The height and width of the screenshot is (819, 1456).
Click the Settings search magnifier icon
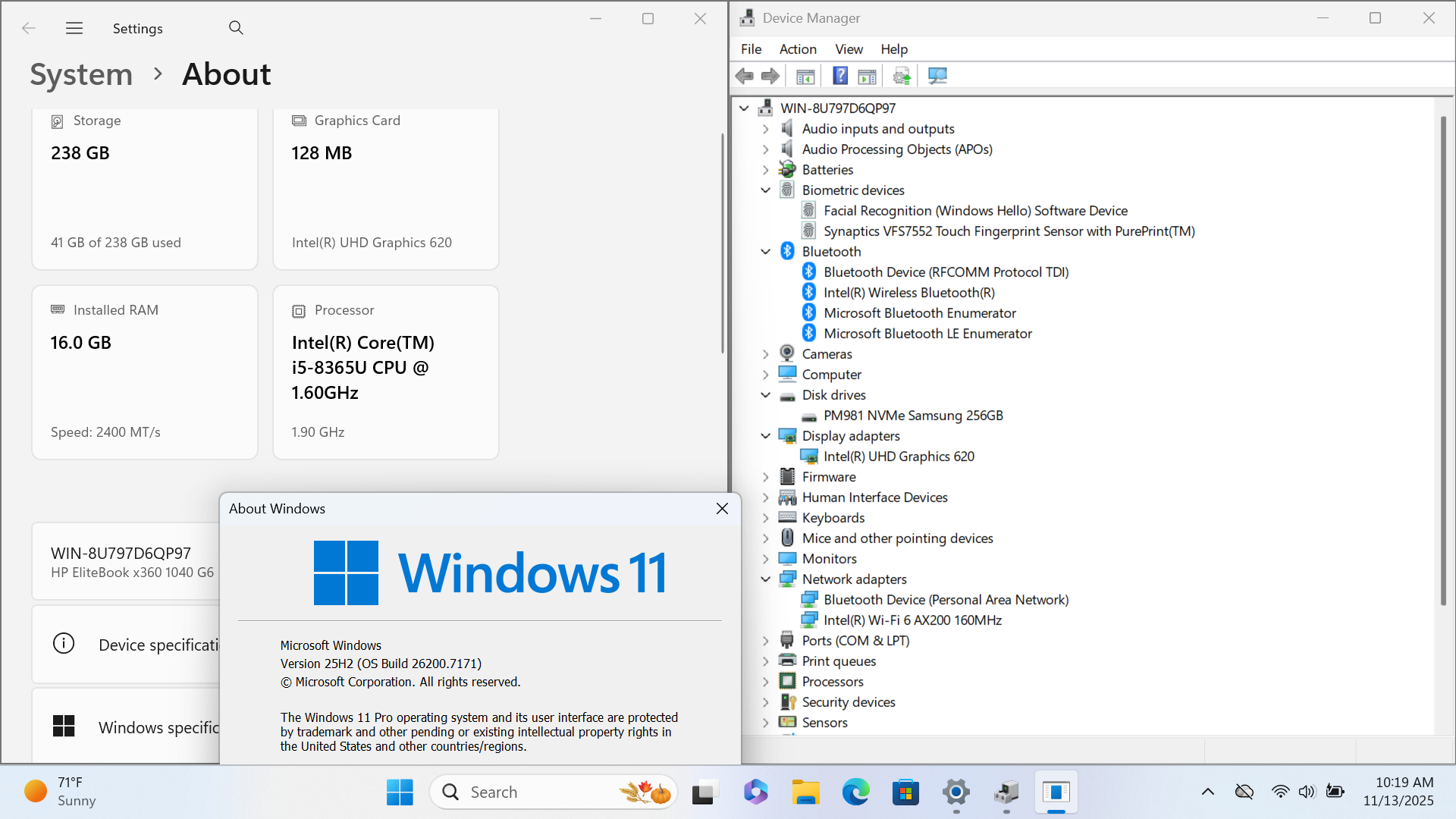click(x=236, y=28)
